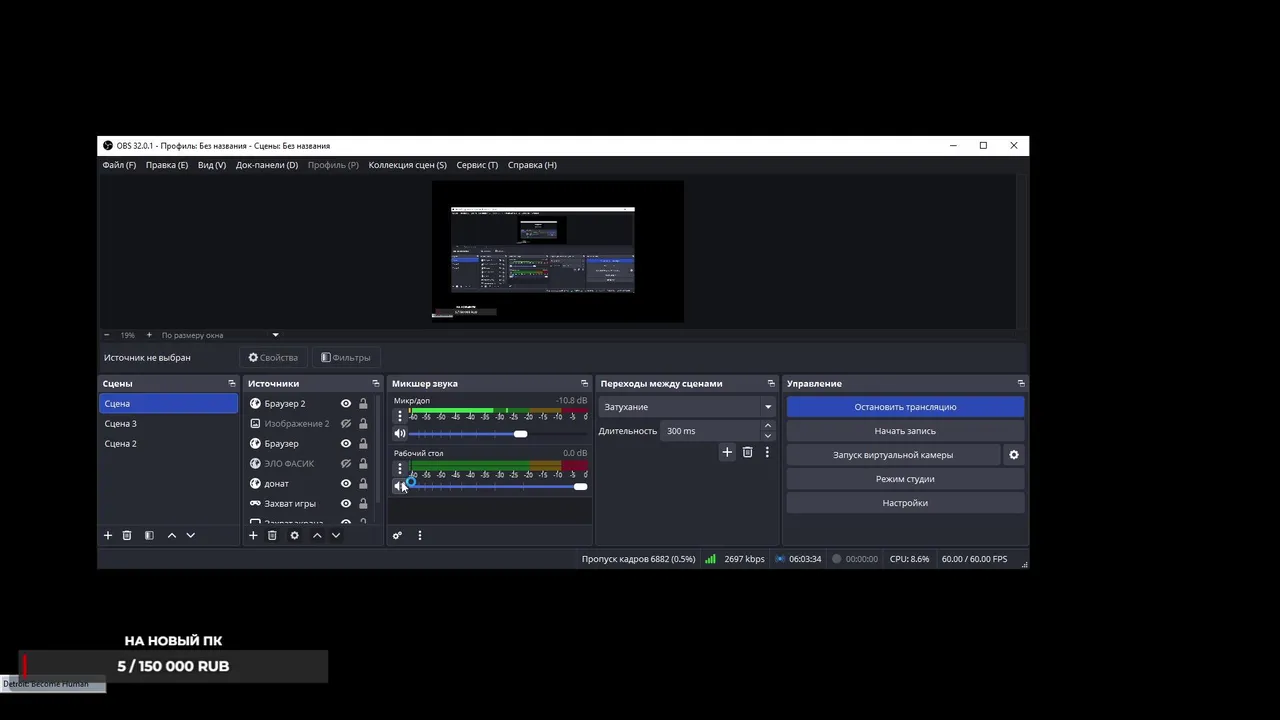
Task: Undock the Микшер звука panel
Action: 584,383
